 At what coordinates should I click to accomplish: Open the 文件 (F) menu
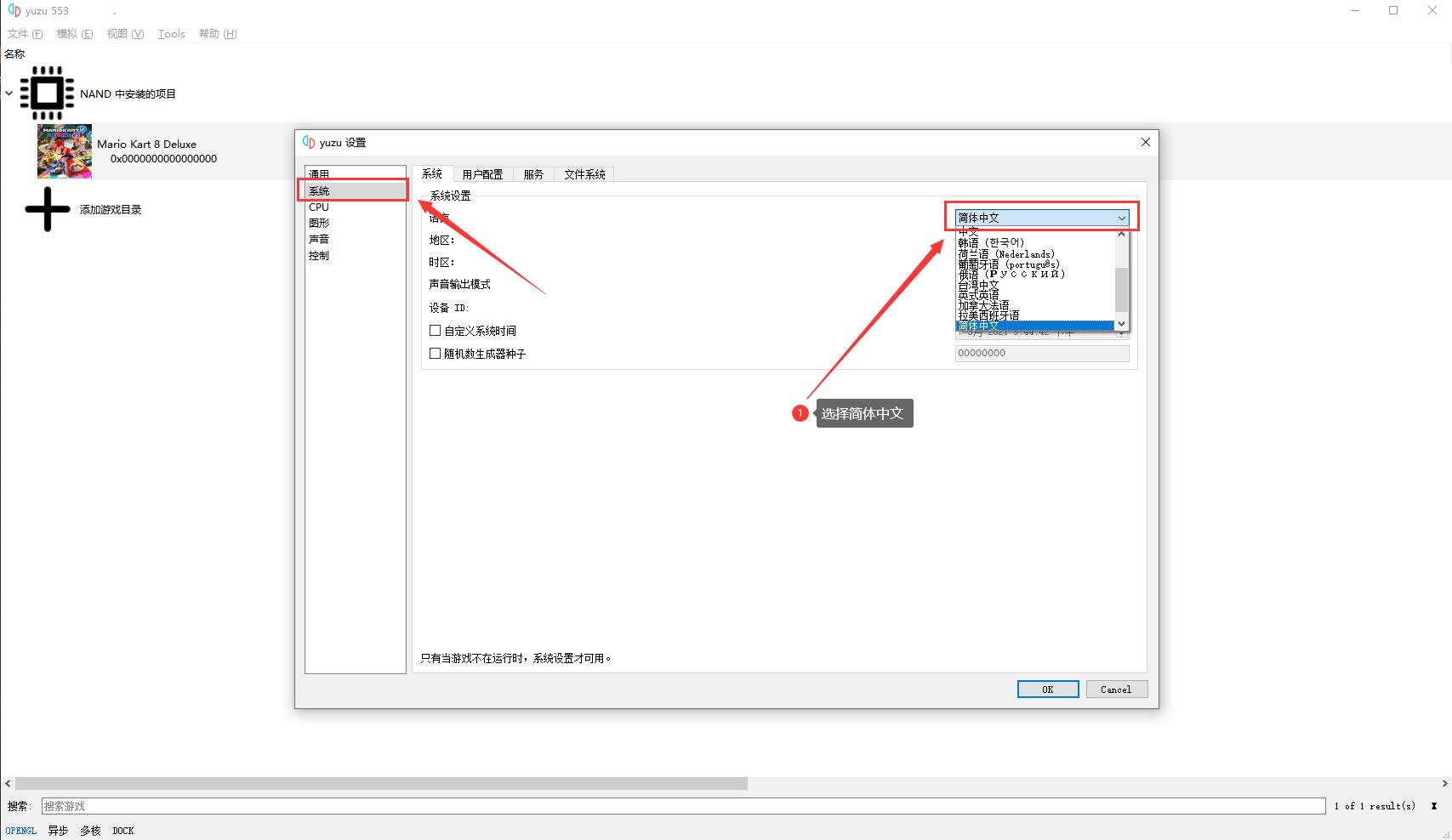pyautogui.click(x=25, y=34)
